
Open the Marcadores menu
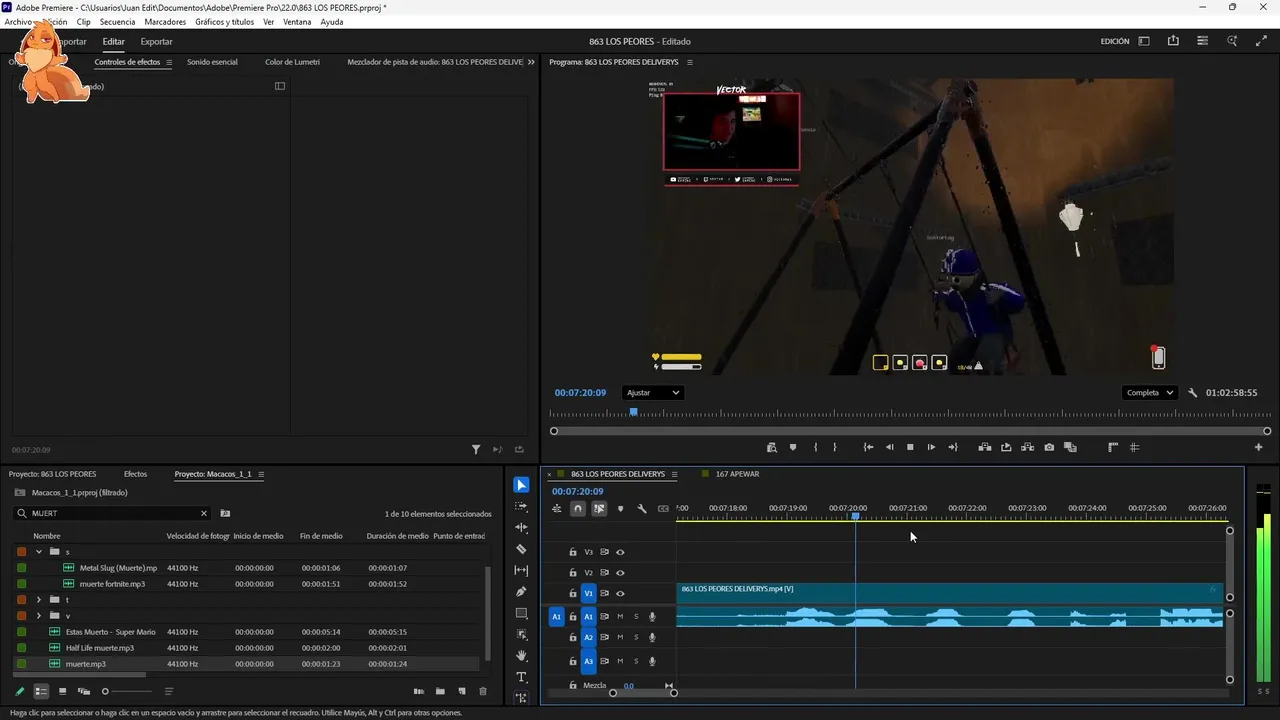pyautogui.click(x=165, y=22)
